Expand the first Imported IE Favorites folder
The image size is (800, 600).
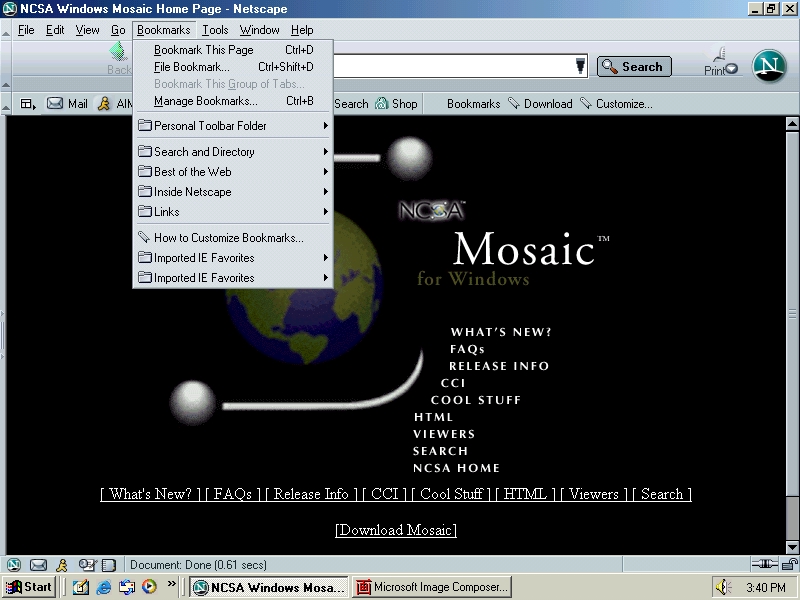pyautogui.click(x=233, y=258)
